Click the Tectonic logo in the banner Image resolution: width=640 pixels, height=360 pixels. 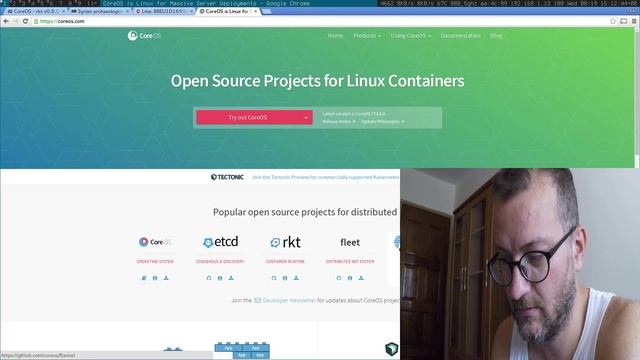(x=227, y=177)
